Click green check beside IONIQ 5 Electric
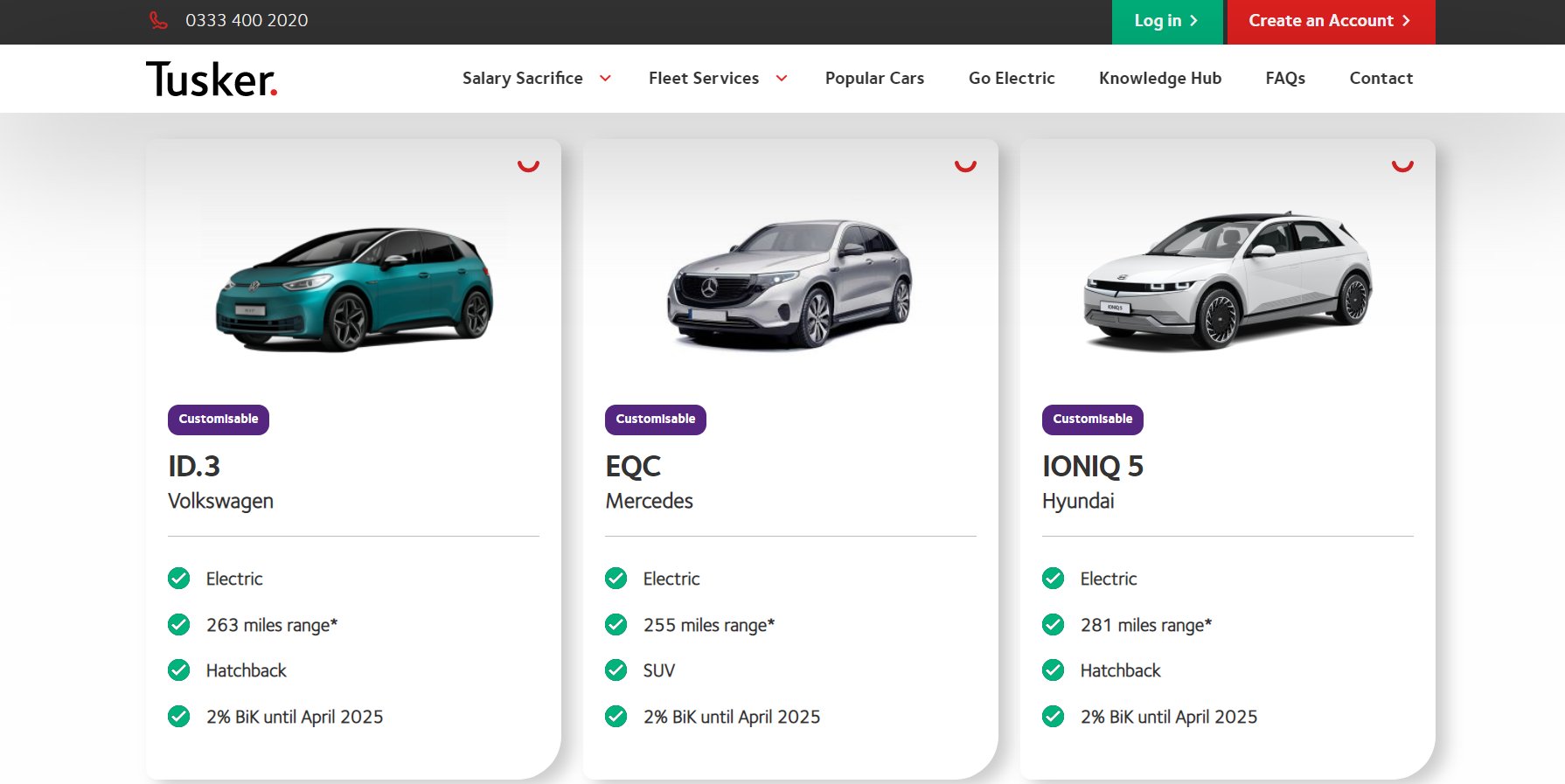This screenshot has height=784, width=1565. (x=1054, y=579)
